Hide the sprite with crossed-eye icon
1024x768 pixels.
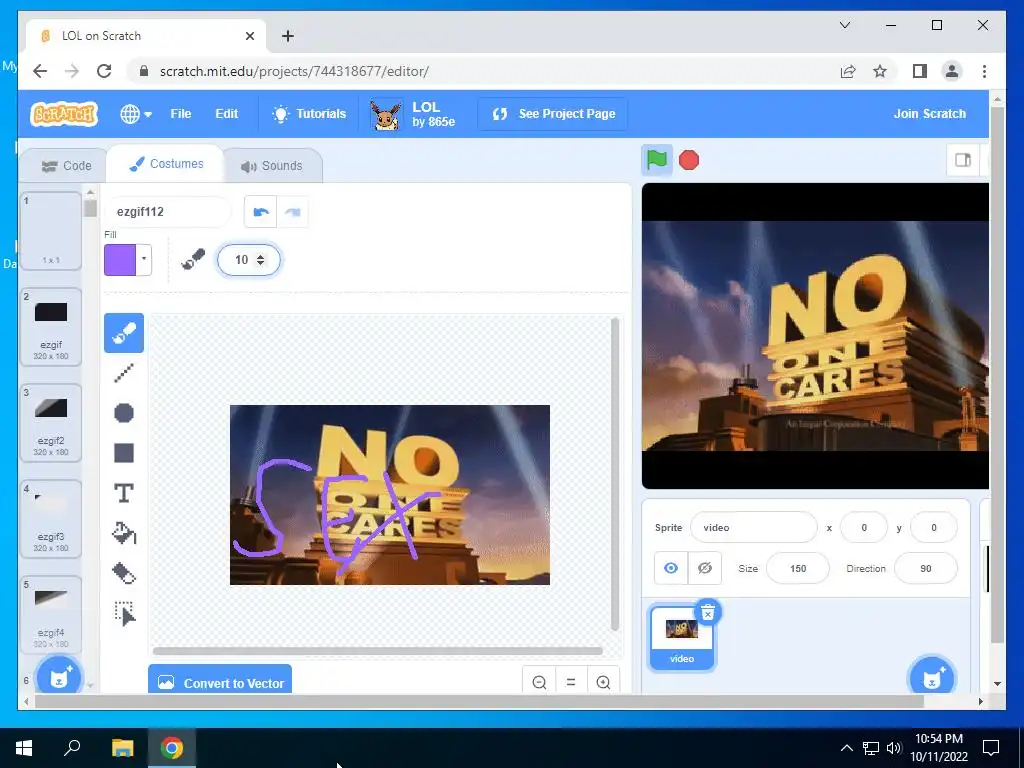[x=705, y=568]
